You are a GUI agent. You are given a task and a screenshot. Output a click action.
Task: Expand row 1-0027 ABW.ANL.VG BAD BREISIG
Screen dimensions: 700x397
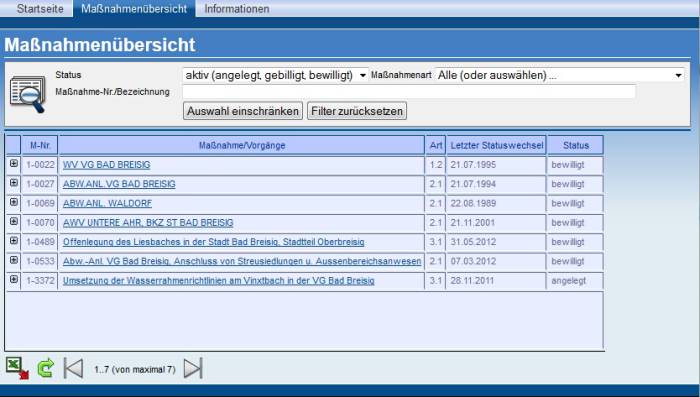14,183
